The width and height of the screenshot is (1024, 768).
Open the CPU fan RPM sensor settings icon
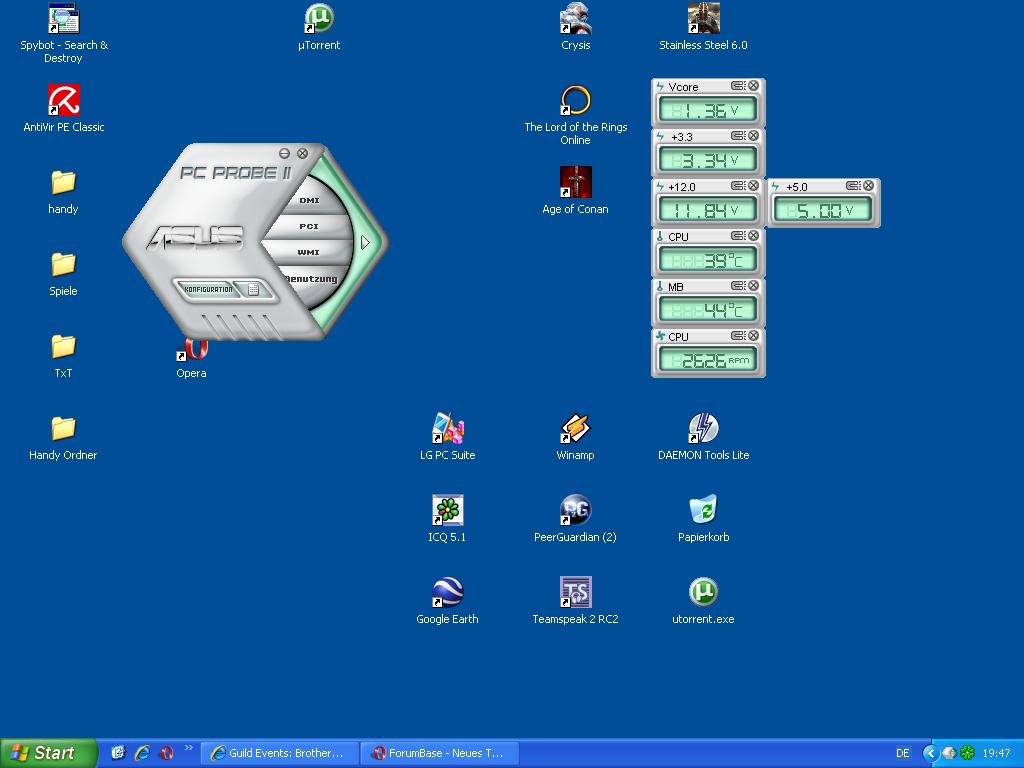click(738, 336)
